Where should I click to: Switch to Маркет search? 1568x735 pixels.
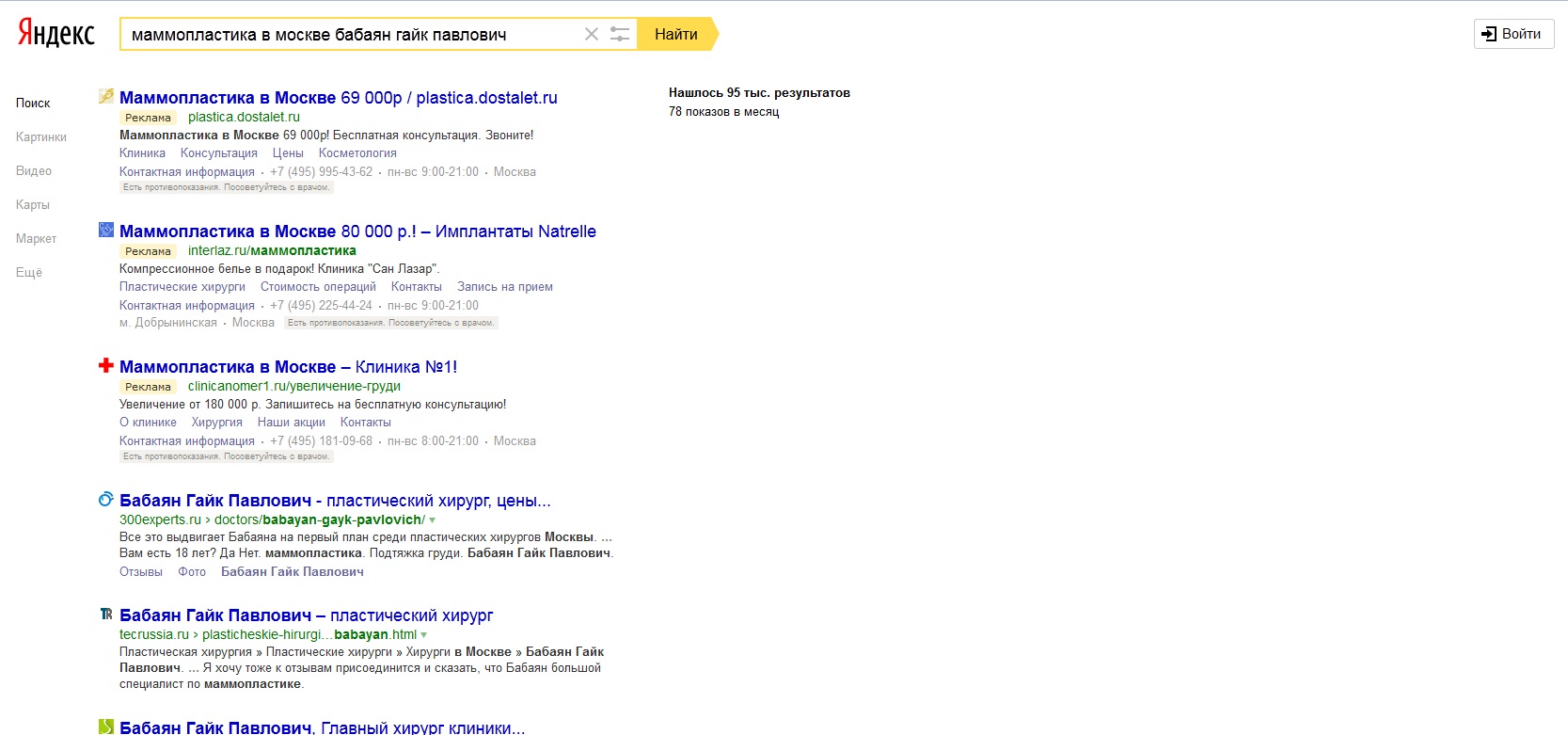pyautogui.click(x=37, y=239)
